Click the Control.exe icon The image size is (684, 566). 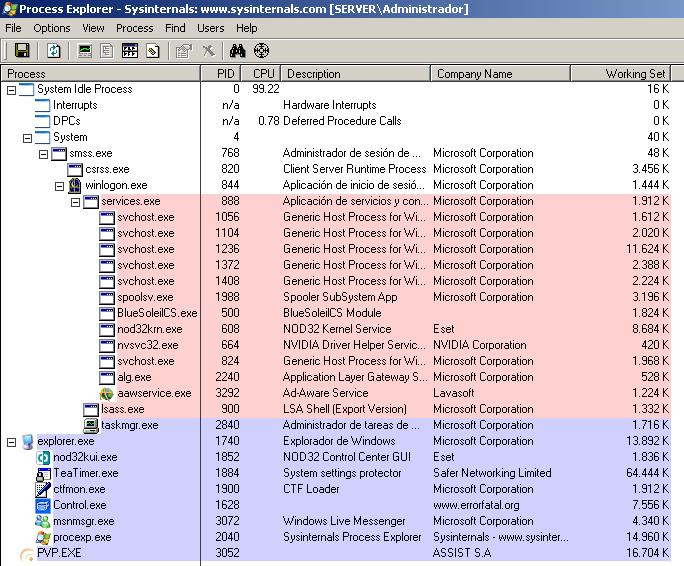coord(43,506)
